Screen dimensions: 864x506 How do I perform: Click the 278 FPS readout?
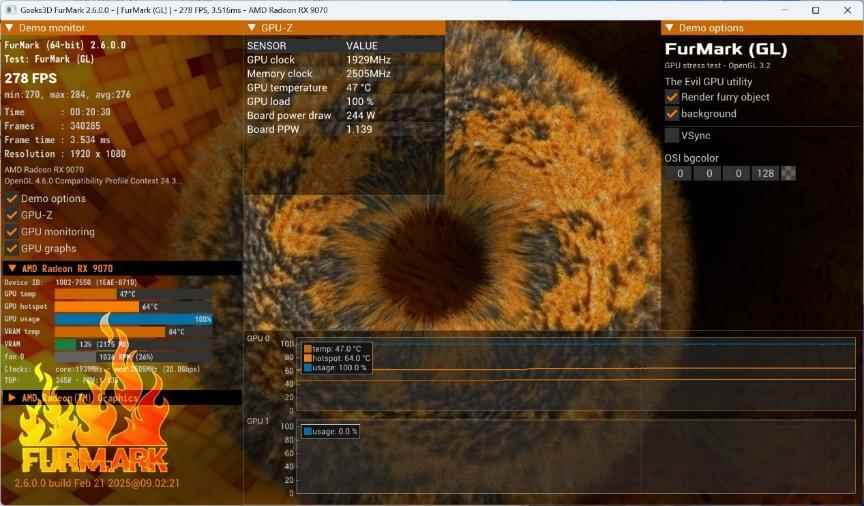point(31,78)
